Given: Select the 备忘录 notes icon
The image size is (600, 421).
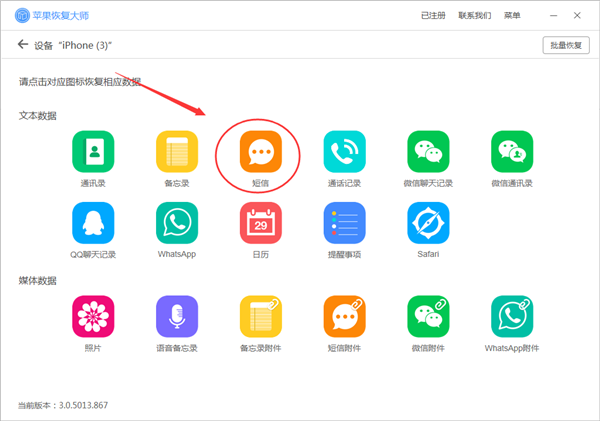Looking at the screenshot, I should [x=177, y=152].
